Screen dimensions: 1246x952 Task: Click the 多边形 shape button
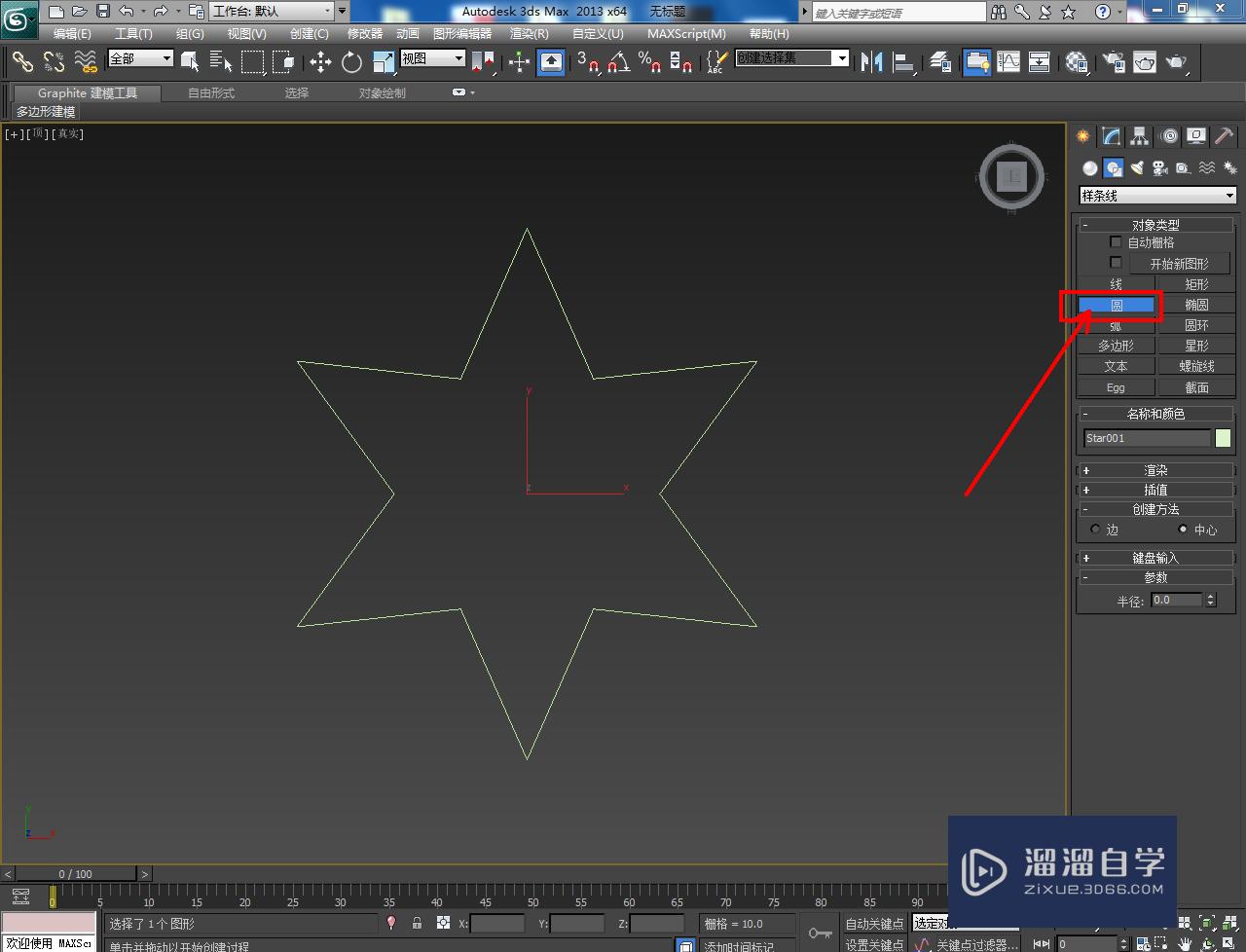tap(1116, 346)
